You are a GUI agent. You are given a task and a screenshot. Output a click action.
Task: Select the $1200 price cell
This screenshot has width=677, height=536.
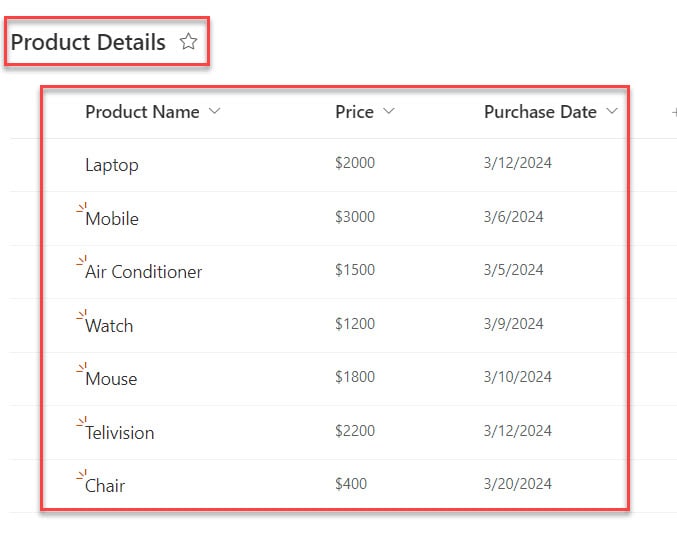(x=355, y=324)
